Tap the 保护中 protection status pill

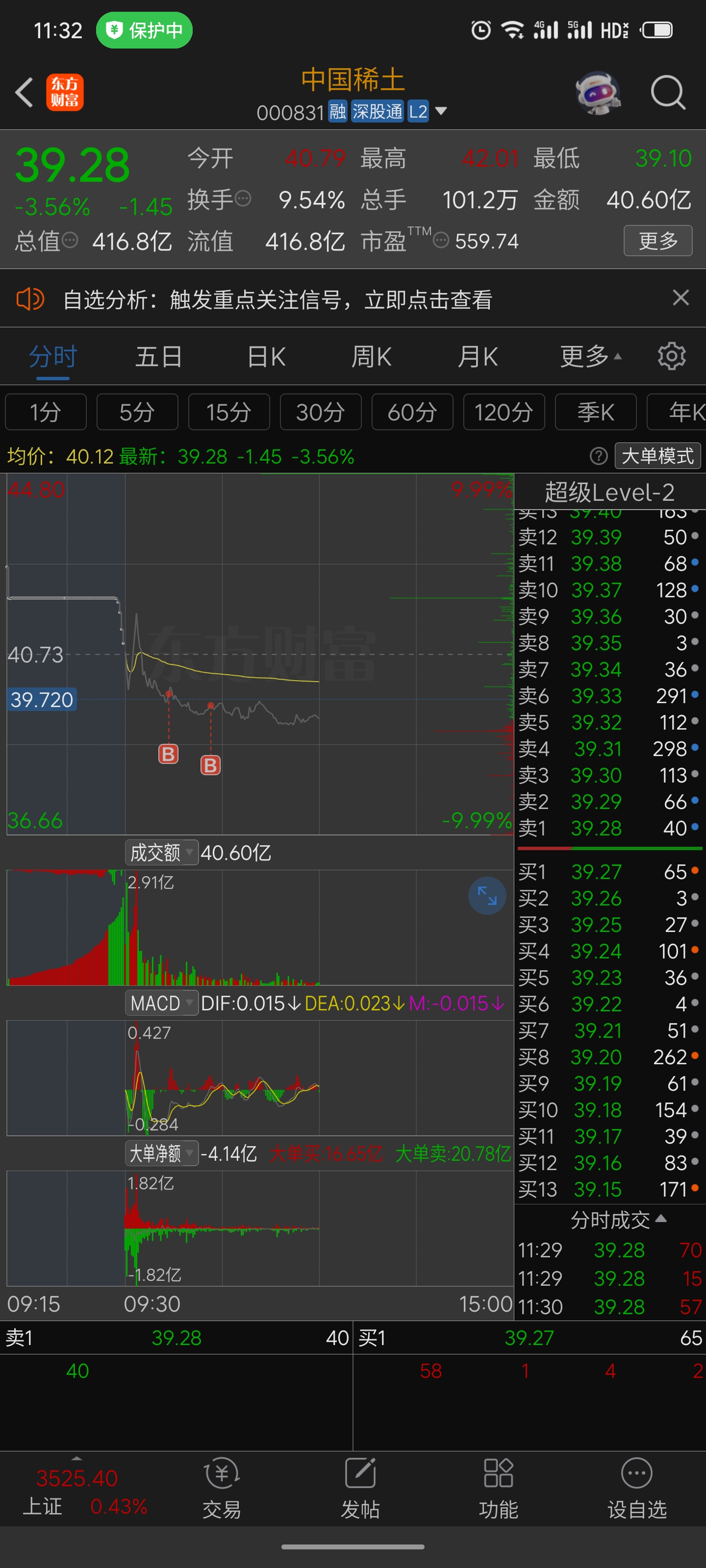tap(144, 30)
